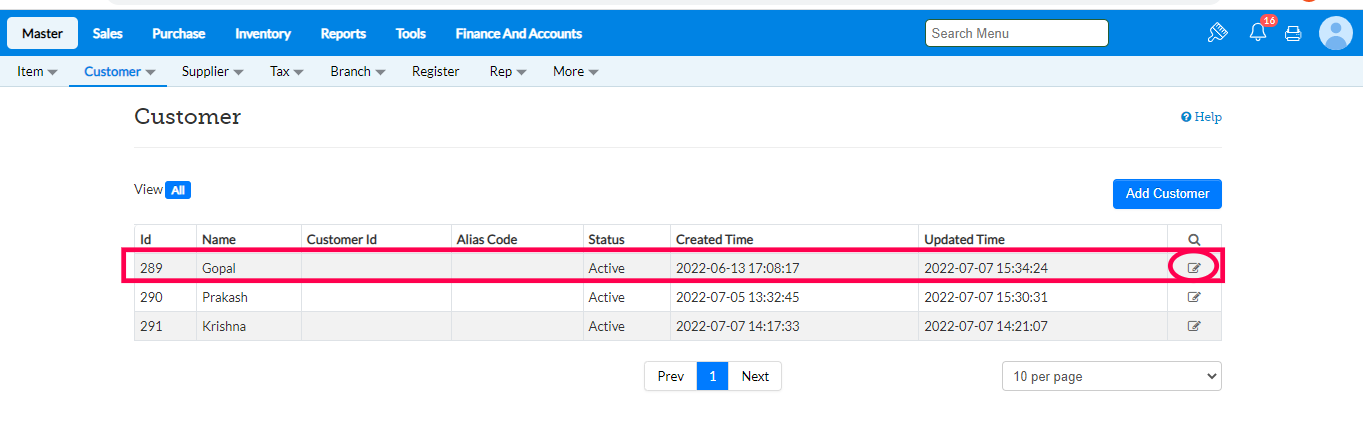
Task: Open the user profile avatar
Action: 1335,33
